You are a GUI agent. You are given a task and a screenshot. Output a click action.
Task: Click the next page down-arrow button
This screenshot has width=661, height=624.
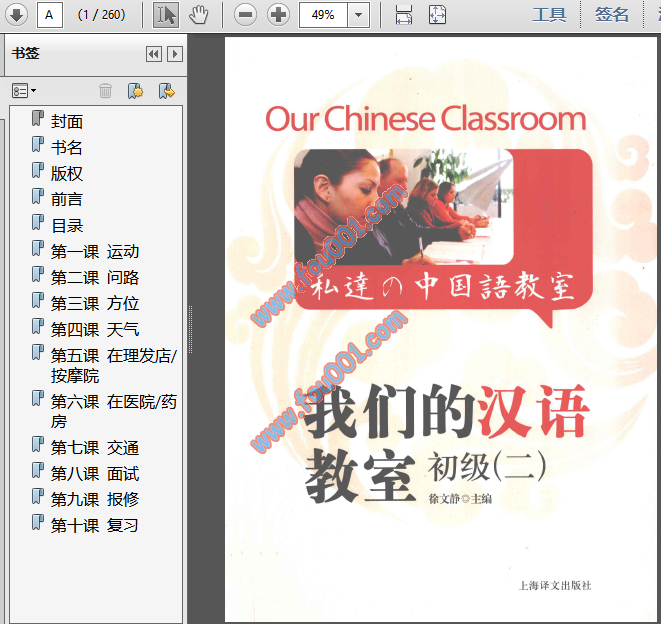(16, 15)
